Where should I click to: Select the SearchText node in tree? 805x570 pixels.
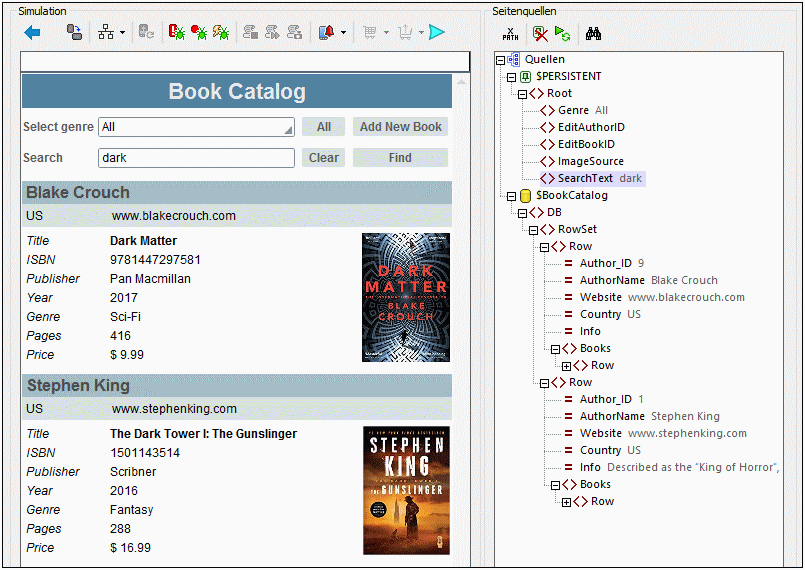click(587, 178)
